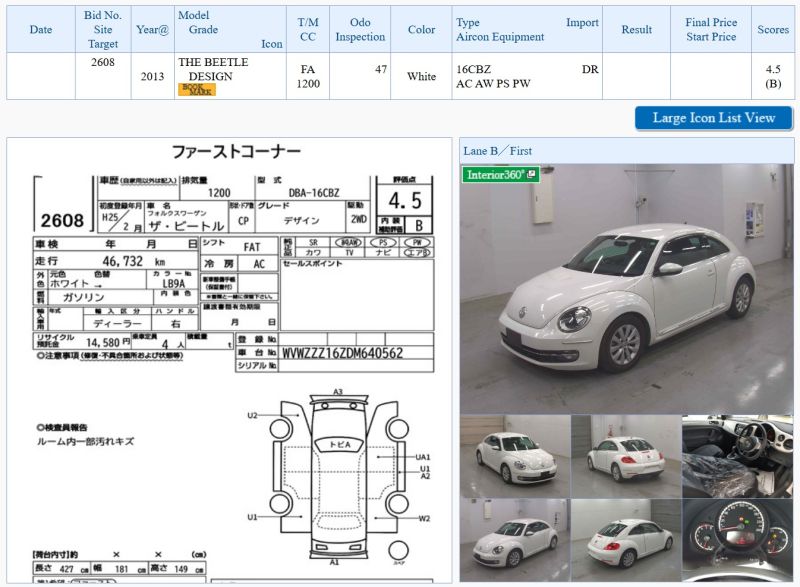The image size is (800, 587).
Task: Click the AC AW PS PW equipment text
Action: 493,84
